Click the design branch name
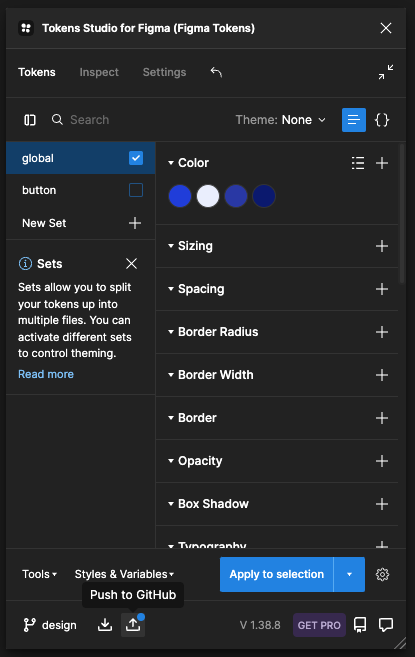Image resolution: width=415 pixels, height=657 pixels. coord(59,625)
